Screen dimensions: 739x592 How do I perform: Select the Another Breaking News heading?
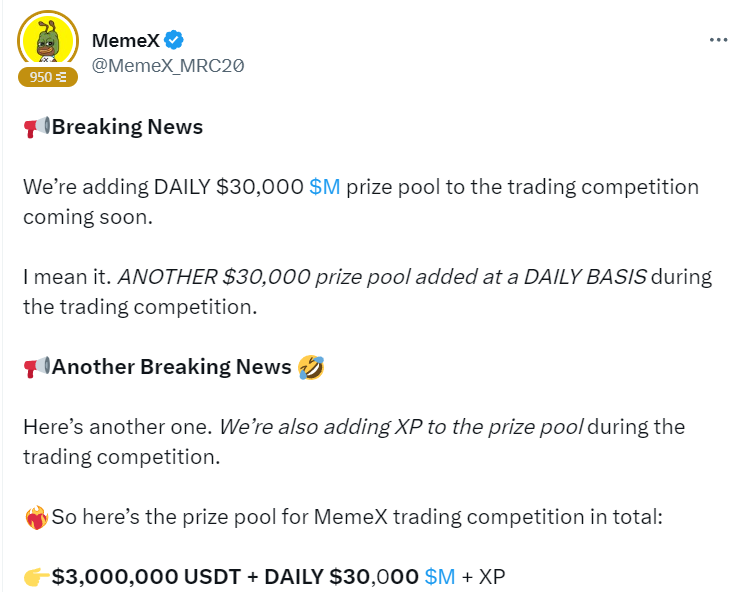click(x=172, y=367)
